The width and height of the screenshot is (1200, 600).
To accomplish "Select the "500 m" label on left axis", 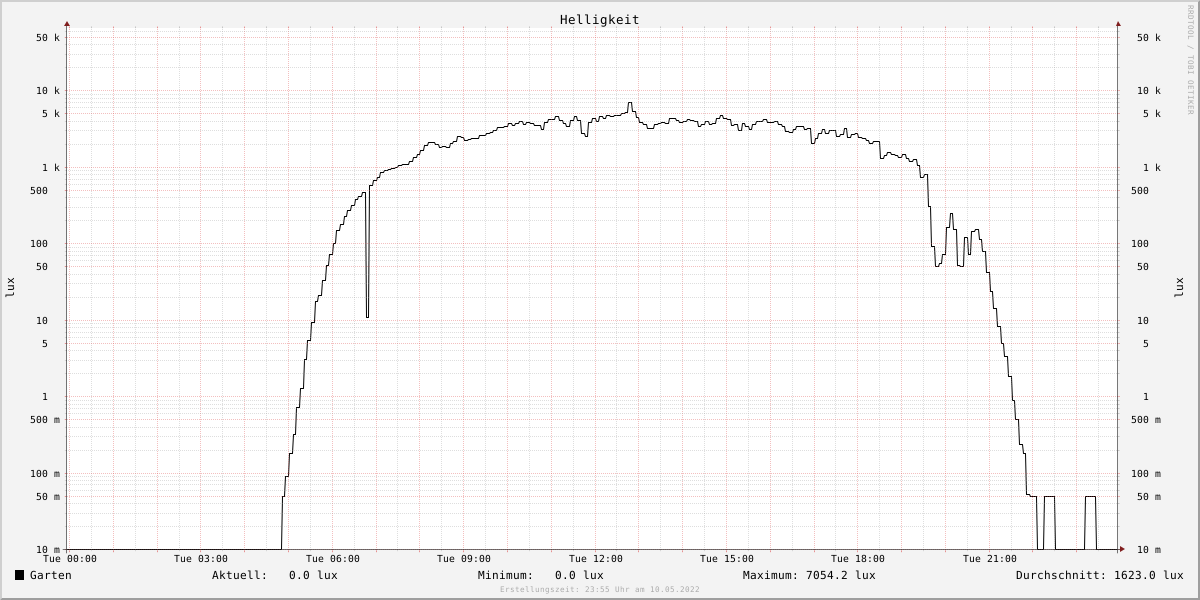I will tap(45, 420).
